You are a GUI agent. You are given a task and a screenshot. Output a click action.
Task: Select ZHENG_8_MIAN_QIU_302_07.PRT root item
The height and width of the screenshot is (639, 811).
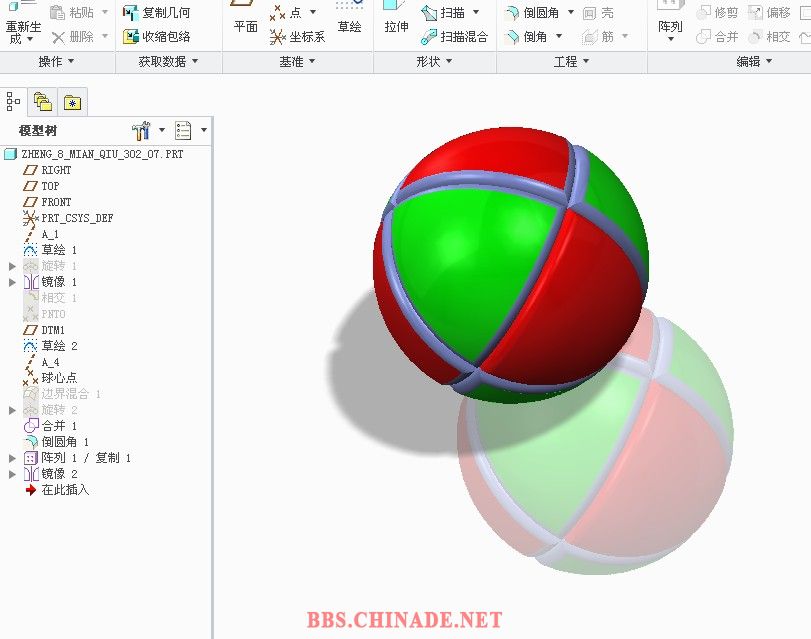[94, 154]
